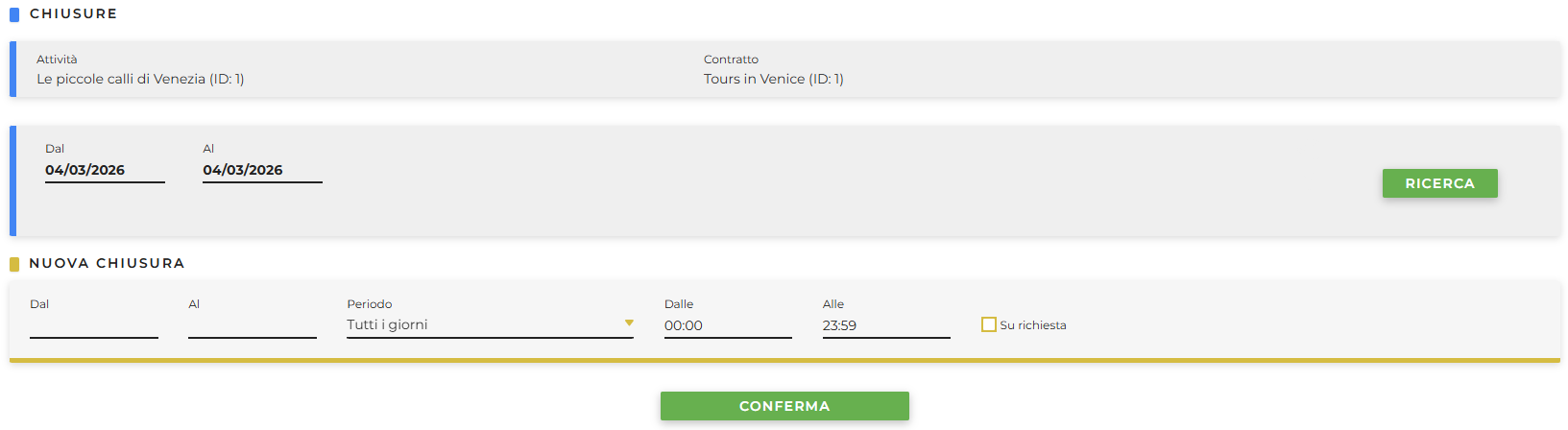Tick the Su richiesta checkbox
The height and width of the screenshot is (430, 1568).
tap(988, 324)
